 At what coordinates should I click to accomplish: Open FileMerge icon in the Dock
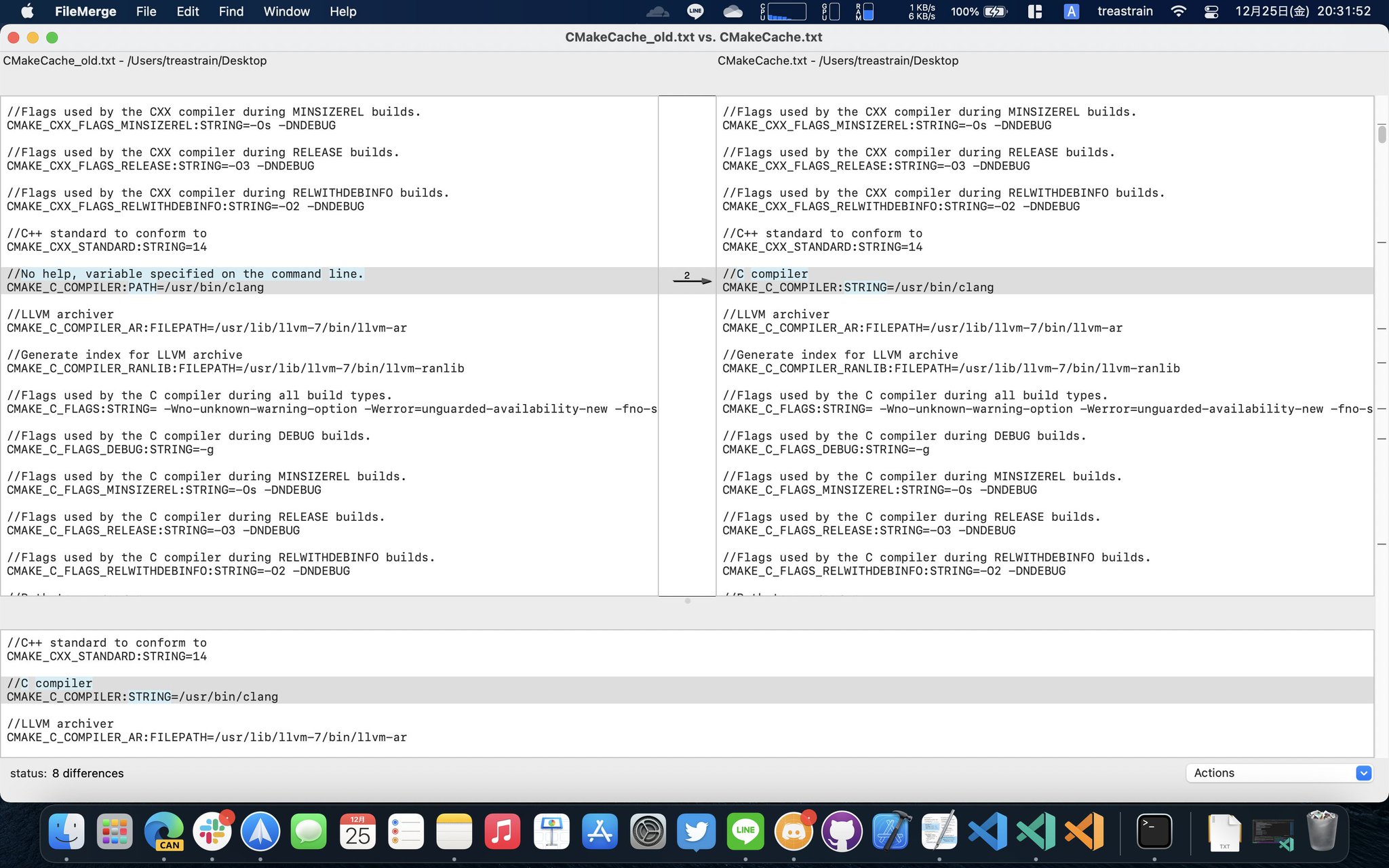[939, 831]
